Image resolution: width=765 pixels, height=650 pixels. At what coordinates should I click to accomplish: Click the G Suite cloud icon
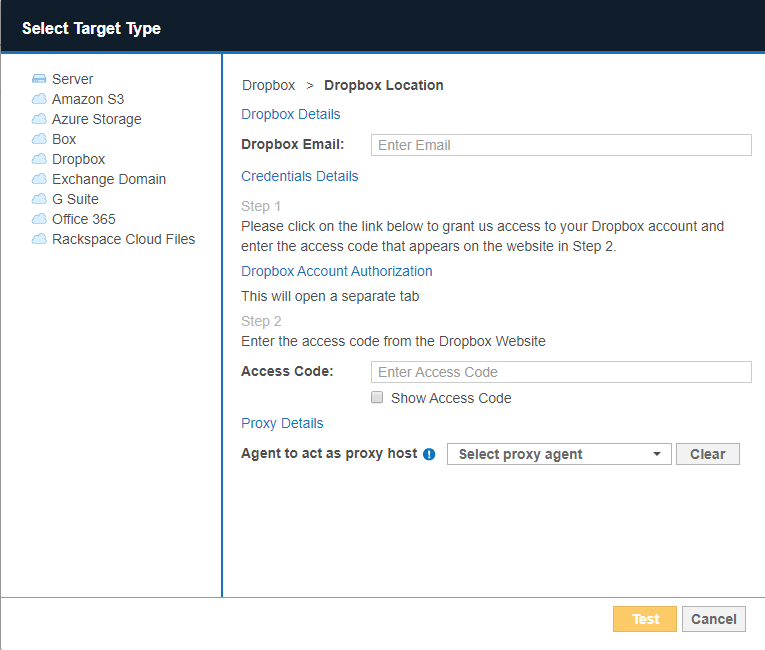pos(39,199)
